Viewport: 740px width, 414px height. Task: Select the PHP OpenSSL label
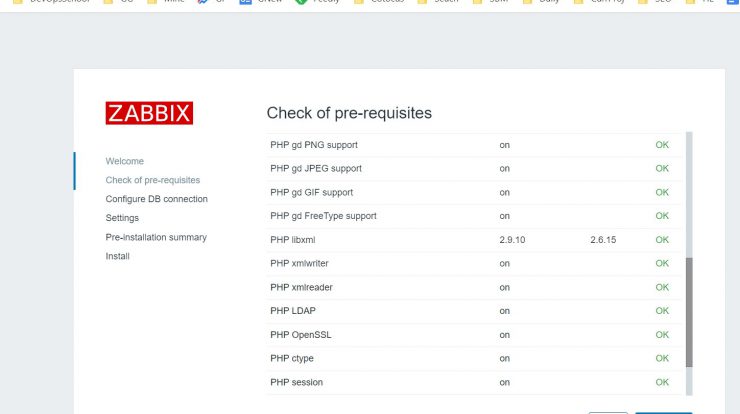point(301,335)
